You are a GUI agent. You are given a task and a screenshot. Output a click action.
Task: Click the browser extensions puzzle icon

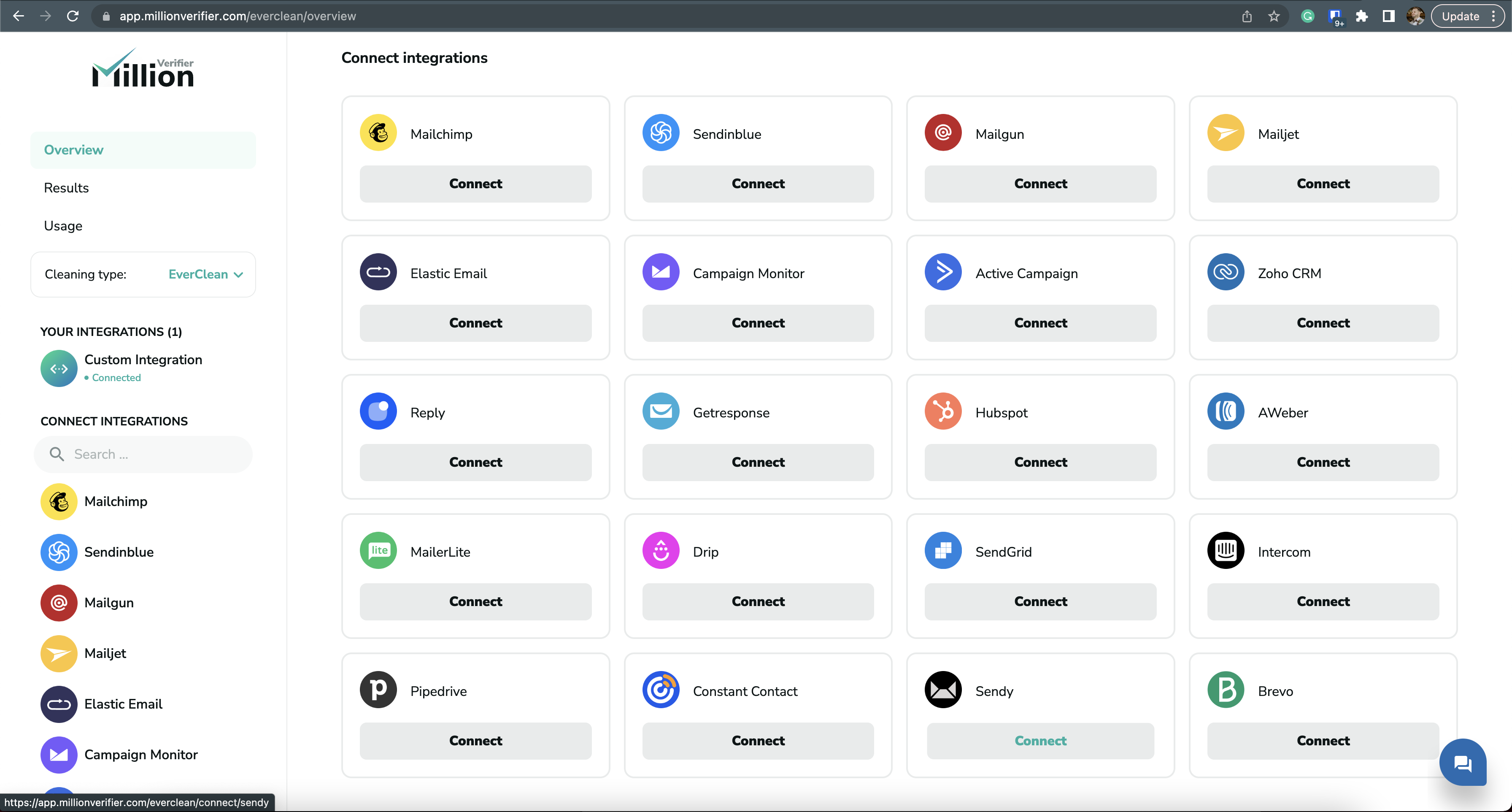[1362, 16]
